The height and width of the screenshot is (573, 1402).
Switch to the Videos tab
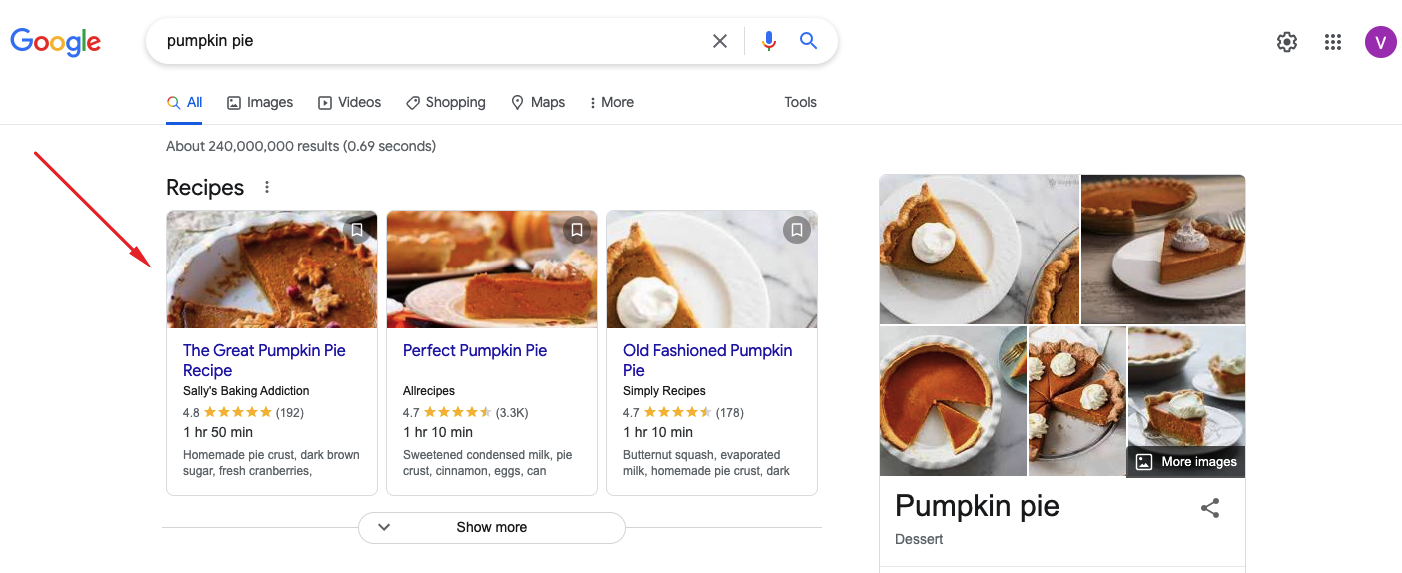(x=349, y=102)
